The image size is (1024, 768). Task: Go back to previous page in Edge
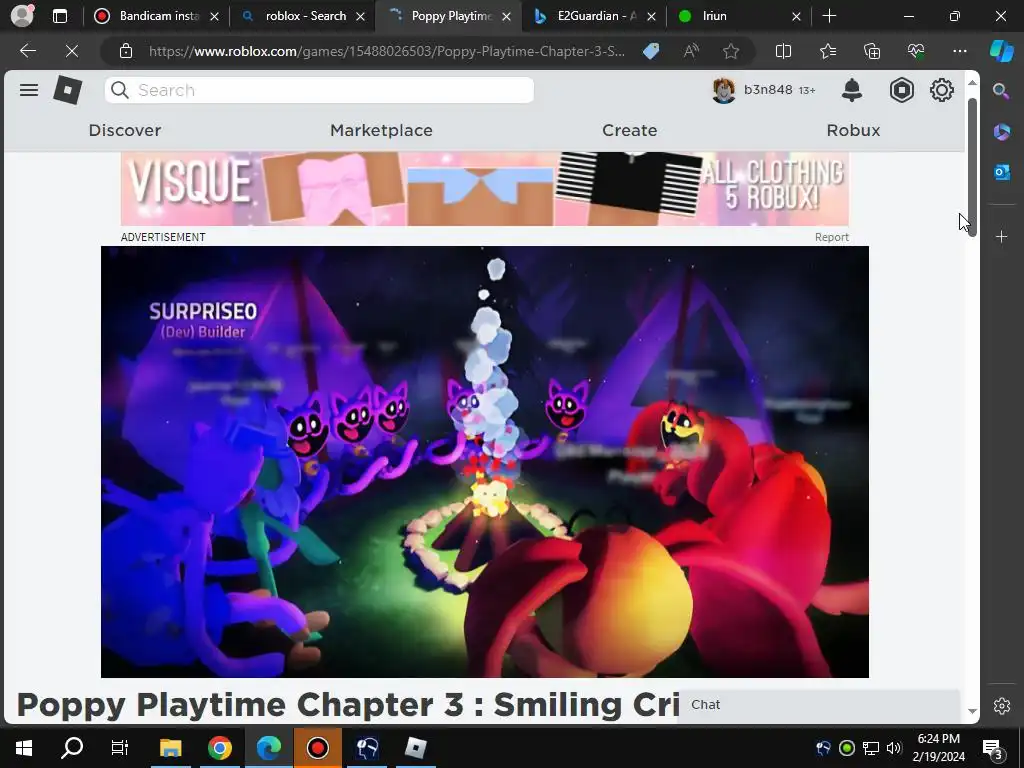[28, 51]
